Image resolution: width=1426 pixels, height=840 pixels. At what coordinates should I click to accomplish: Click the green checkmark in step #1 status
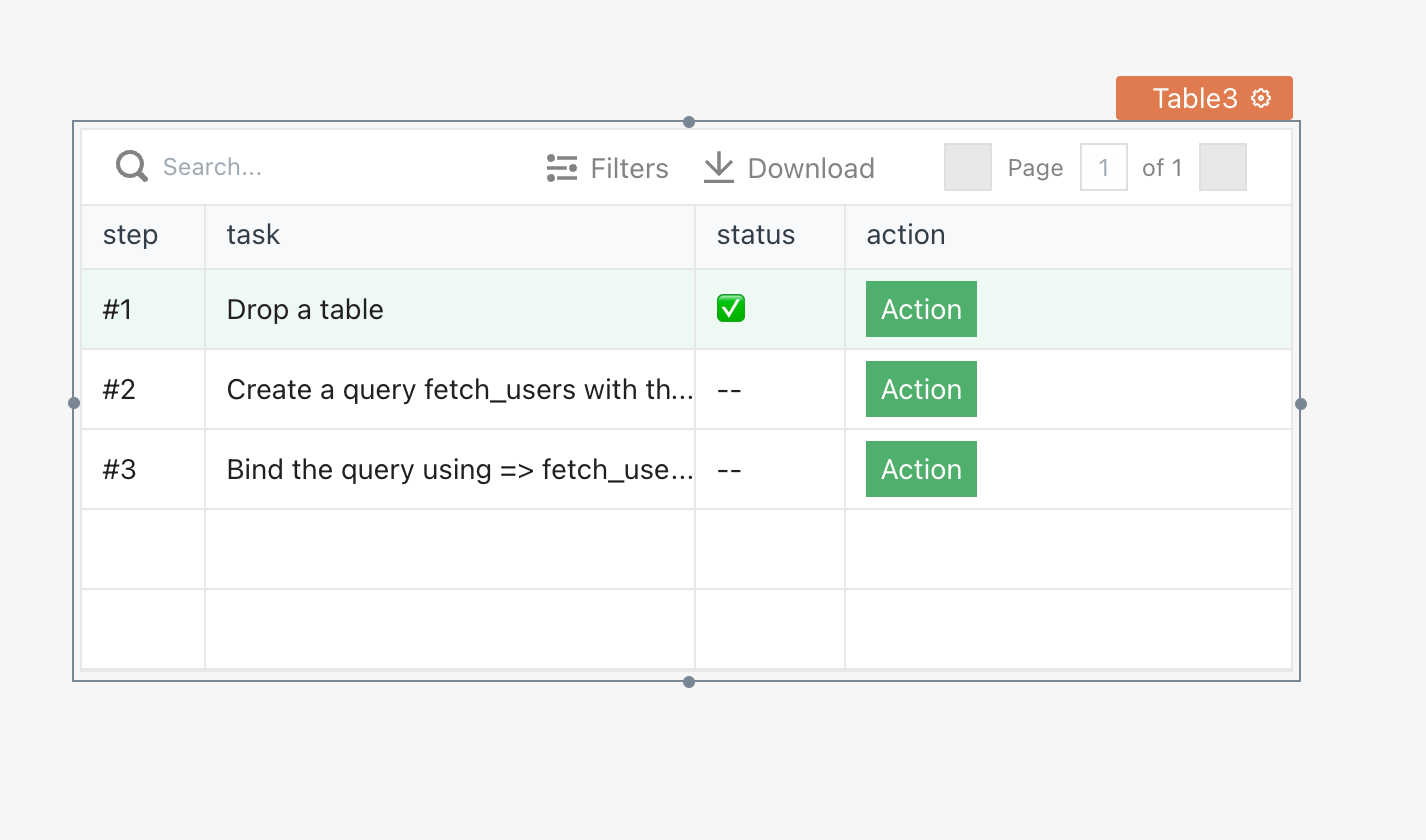pos(730,309)
